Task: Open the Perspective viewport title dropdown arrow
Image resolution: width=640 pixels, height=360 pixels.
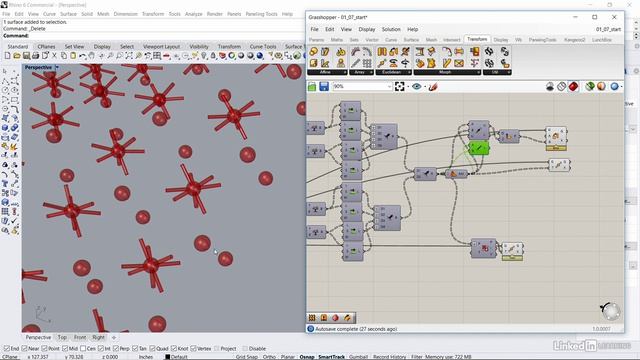Action: pyautogui.click(x=57, y=67)
